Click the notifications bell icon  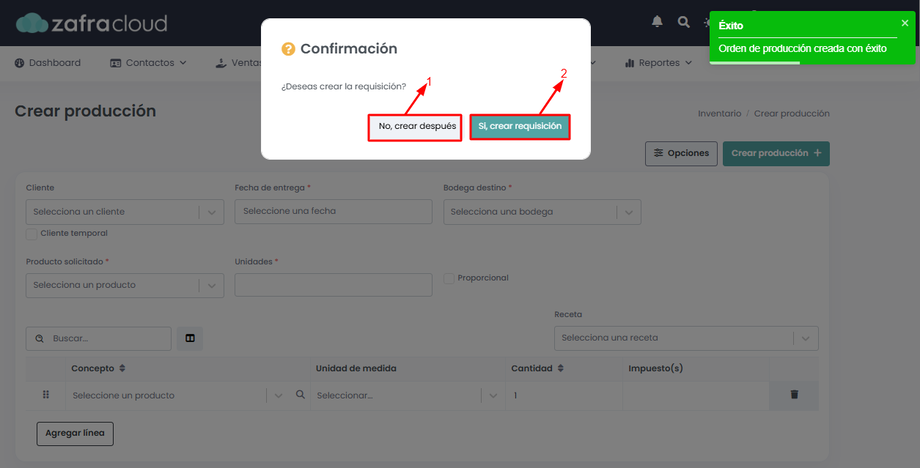(657, 21)
